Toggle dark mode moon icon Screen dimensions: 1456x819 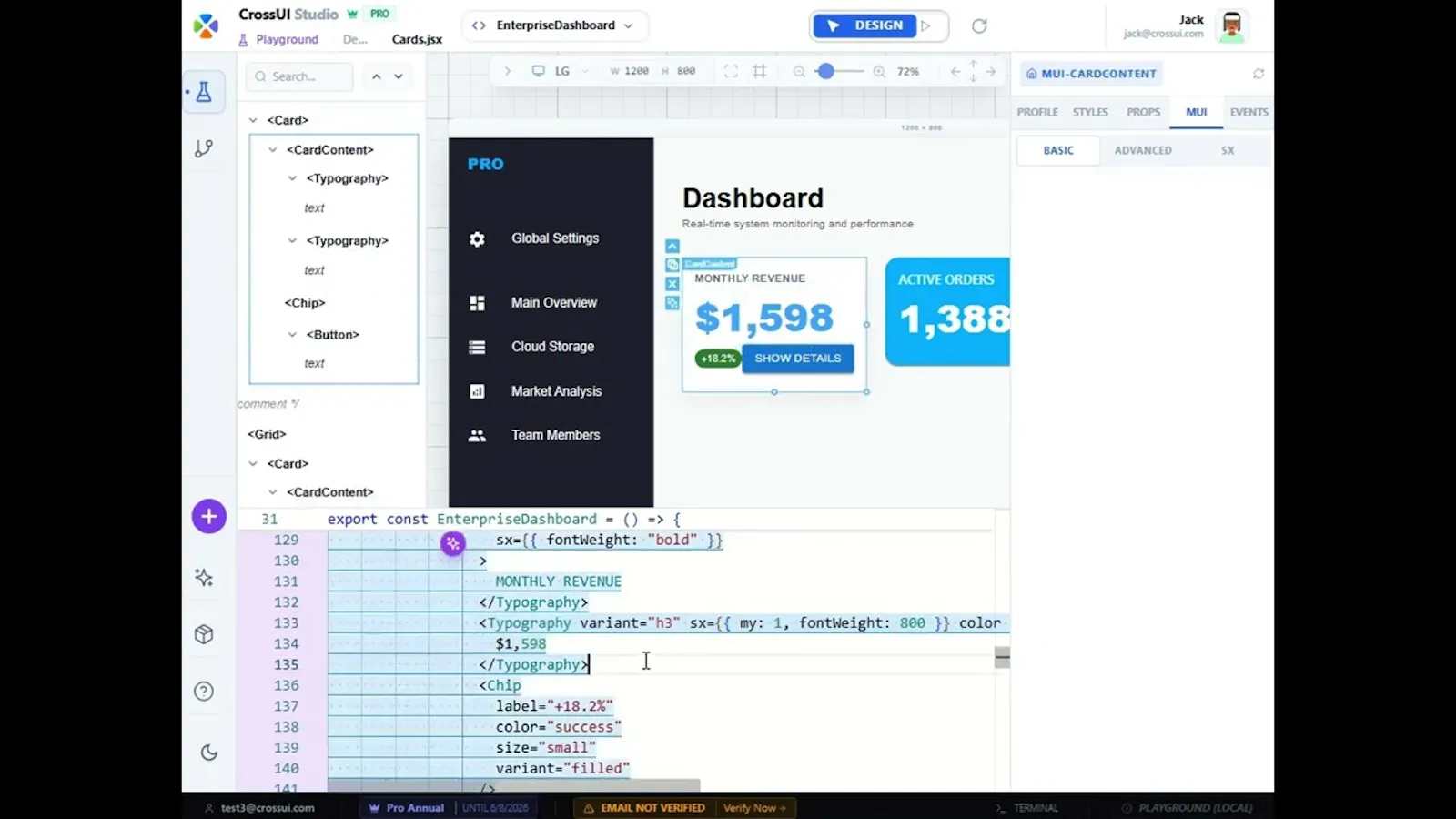(x=209, y=753)
